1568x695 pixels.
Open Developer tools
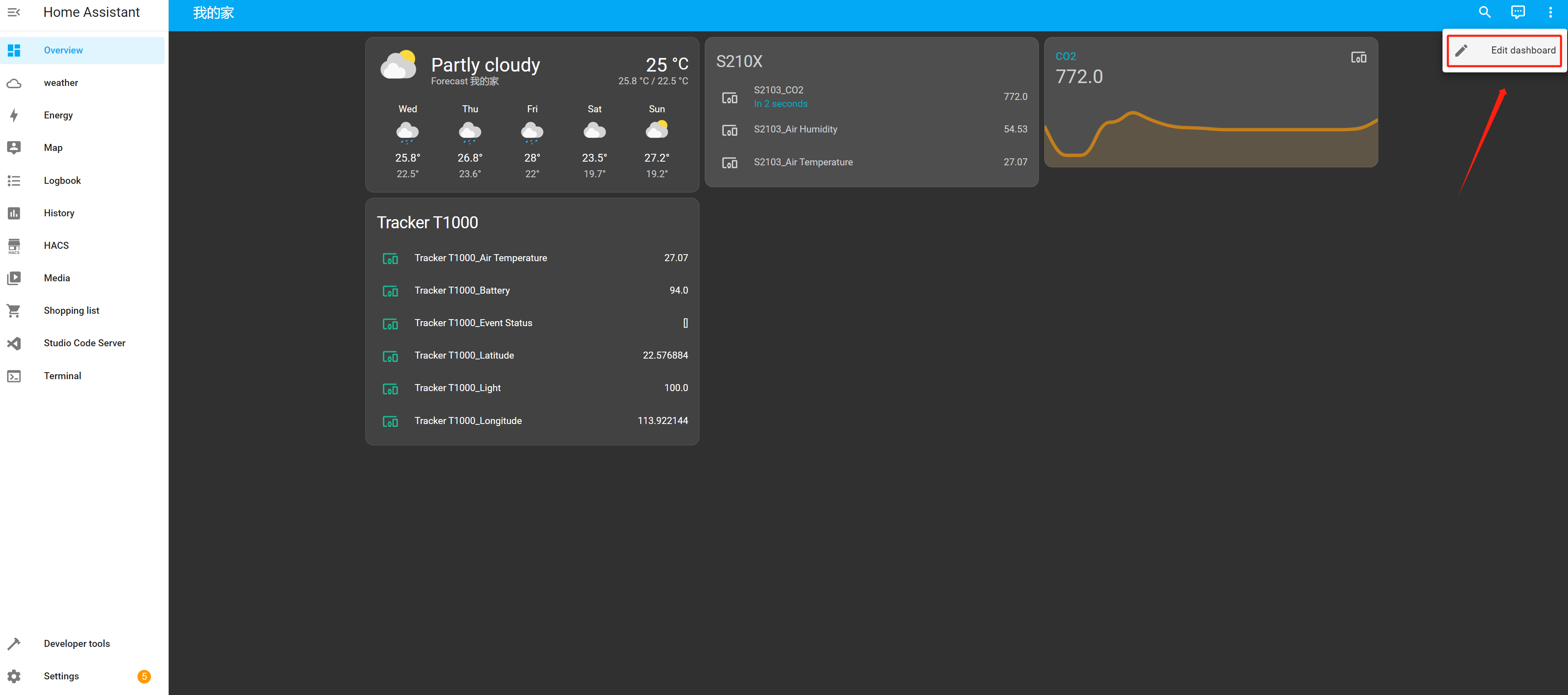point(83,644)
